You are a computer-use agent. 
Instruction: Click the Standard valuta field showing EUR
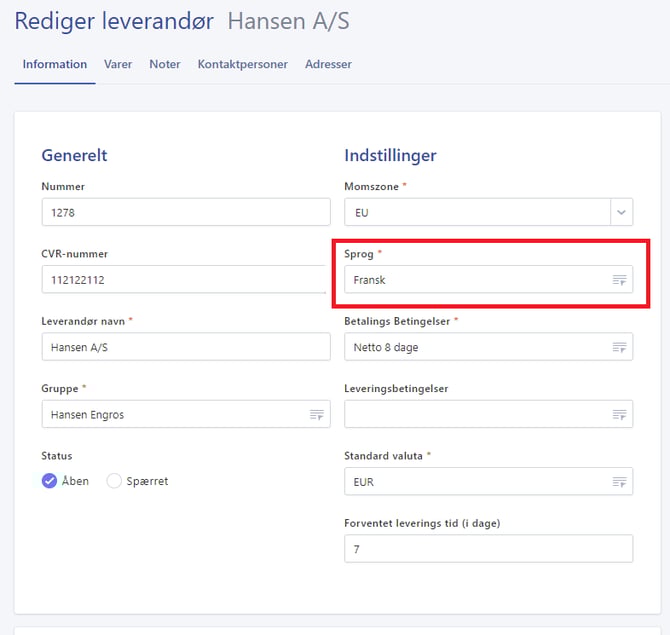point(475,482)
